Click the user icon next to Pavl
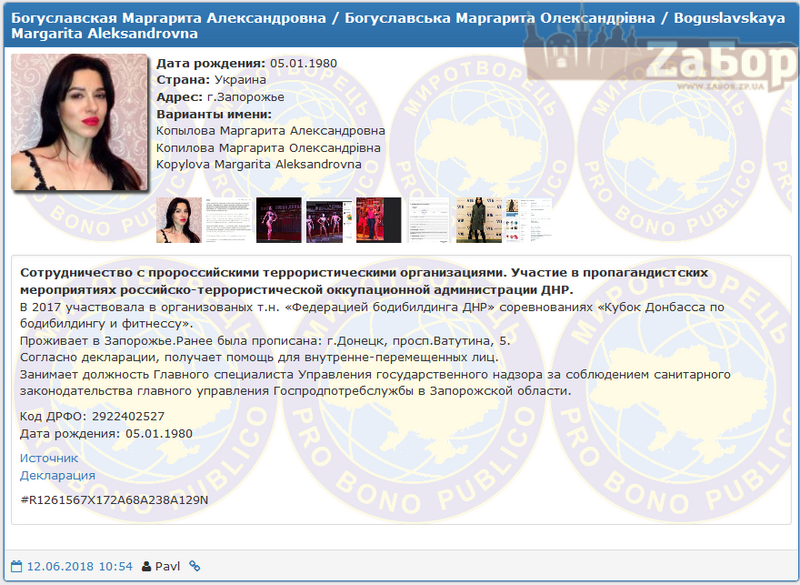 point(147,566)
